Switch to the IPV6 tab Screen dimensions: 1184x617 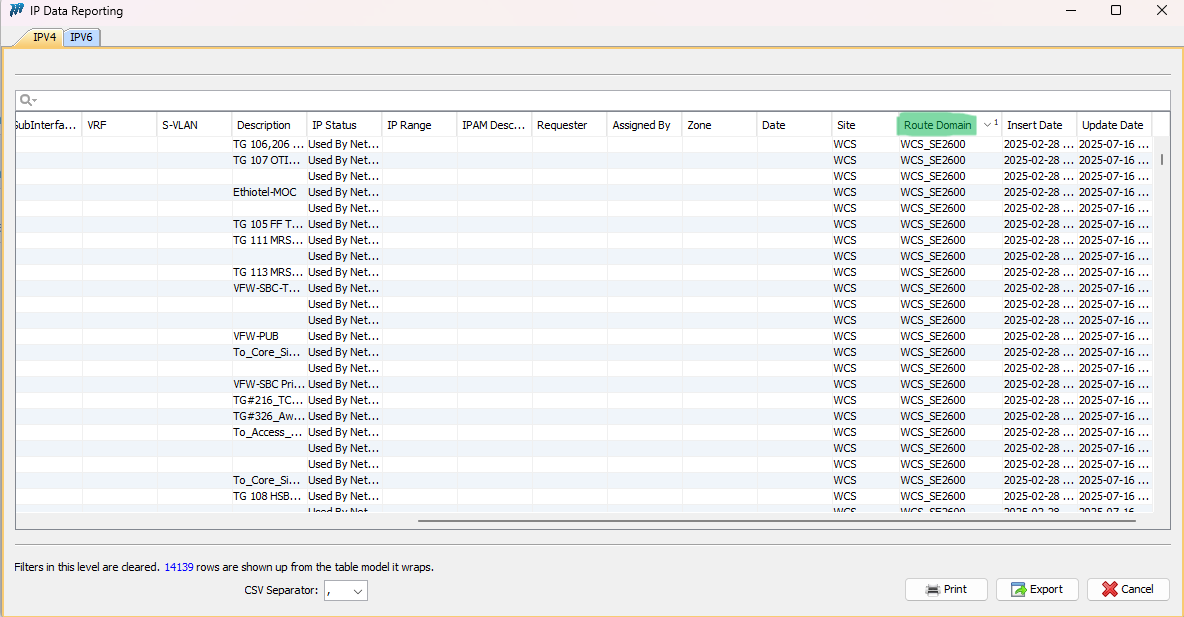[81, 37]
